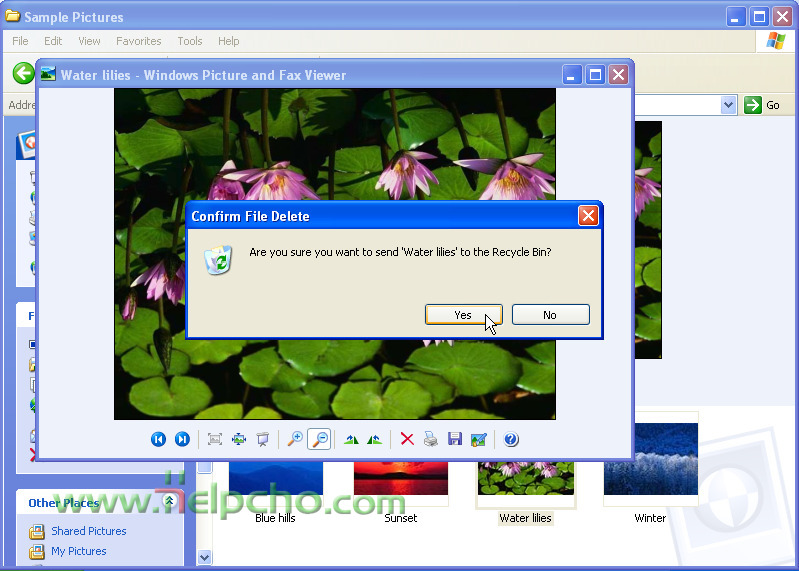Open the Tools menu
This screenshot has height=571, width=799.
tap(190, 41)
